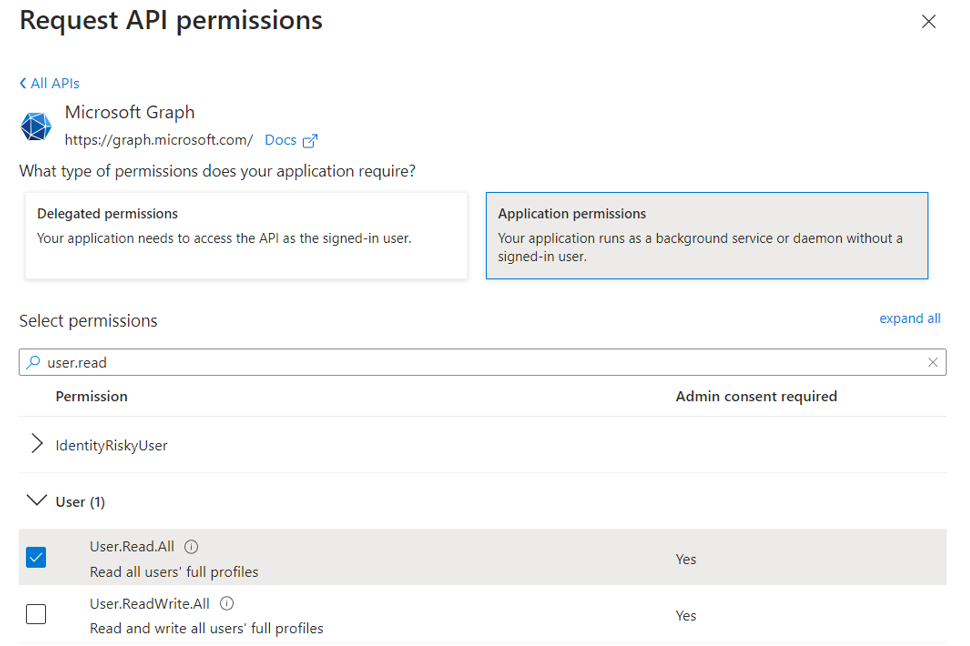The height and width of the screenshot is (646, 970).
Task: Click the Microsoft Graph logo icon
Action: 36,127
